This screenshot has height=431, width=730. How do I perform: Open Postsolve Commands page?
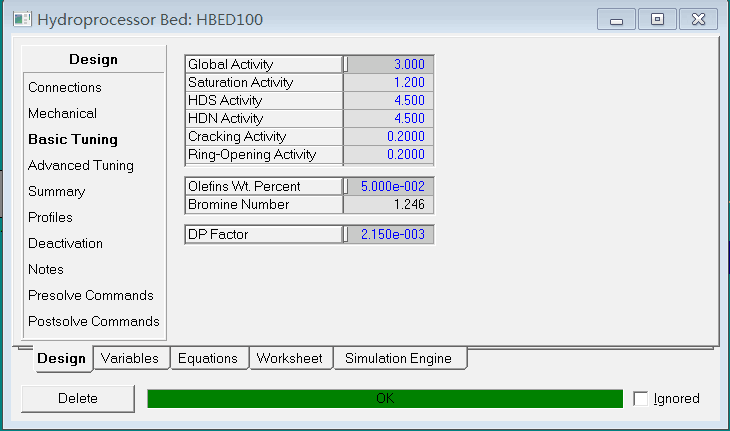[94, 322]
